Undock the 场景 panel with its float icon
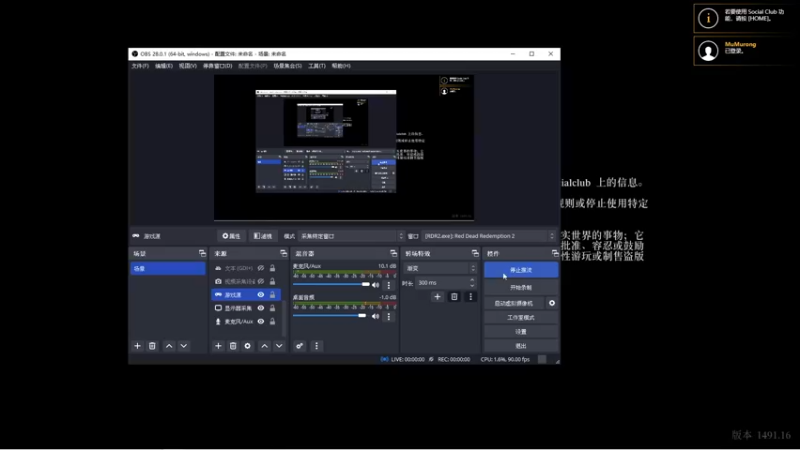This screenshot has height=450, width=800. [203, 253]
